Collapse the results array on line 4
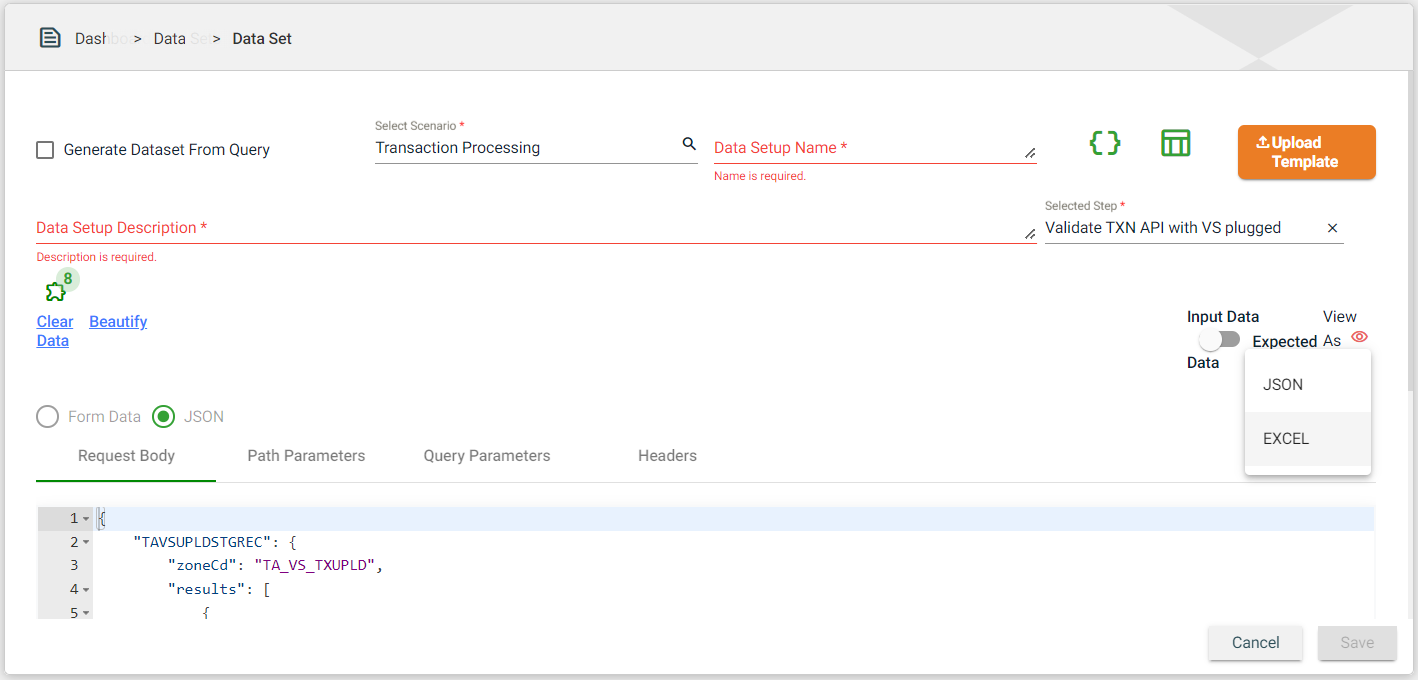Viewport: 1418px width, 680px height. [x=86, y=590]
